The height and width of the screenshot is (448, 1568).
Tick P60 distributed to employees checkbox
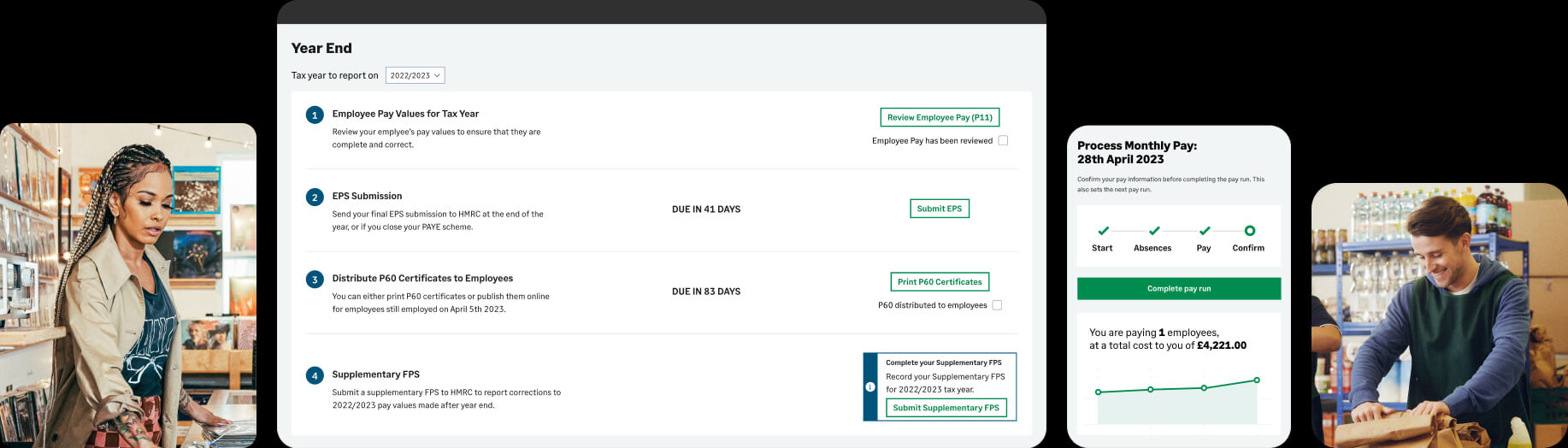(x=997, y=305)
